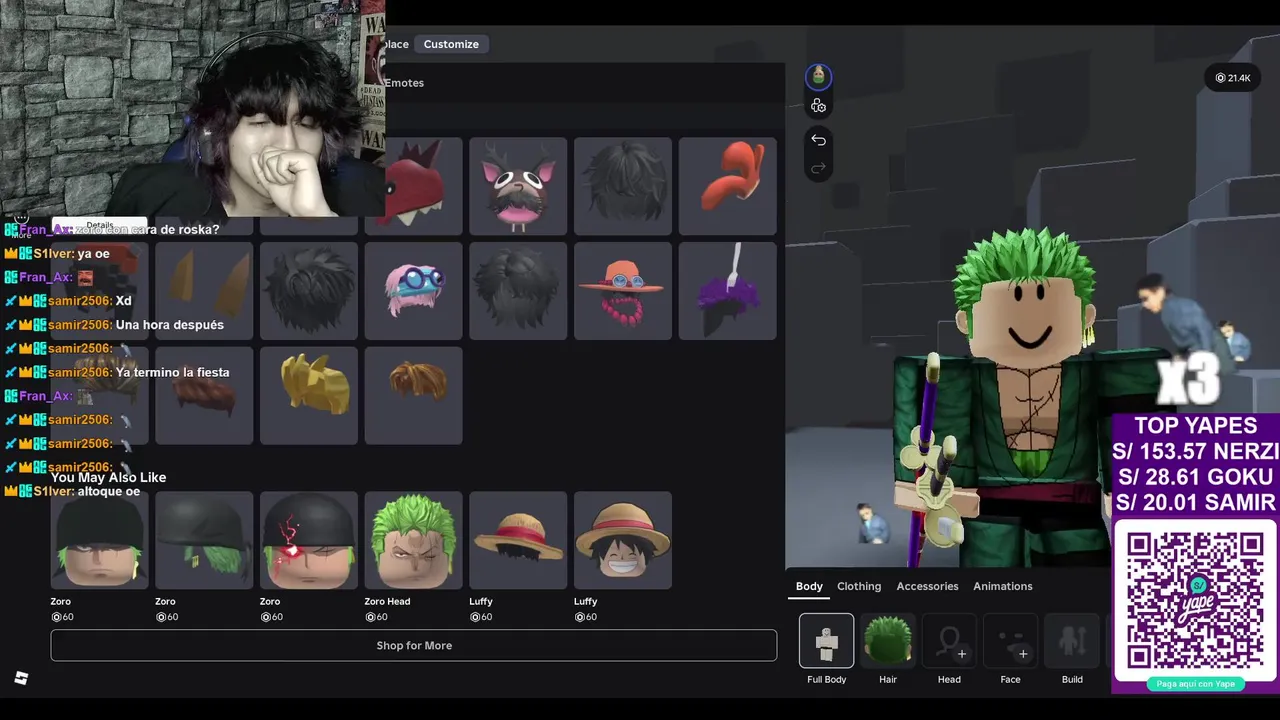Open the Zoro Head item
The height and width of the screenshot is (720, 1280).
pyautogui.click(x=413, y=540)
